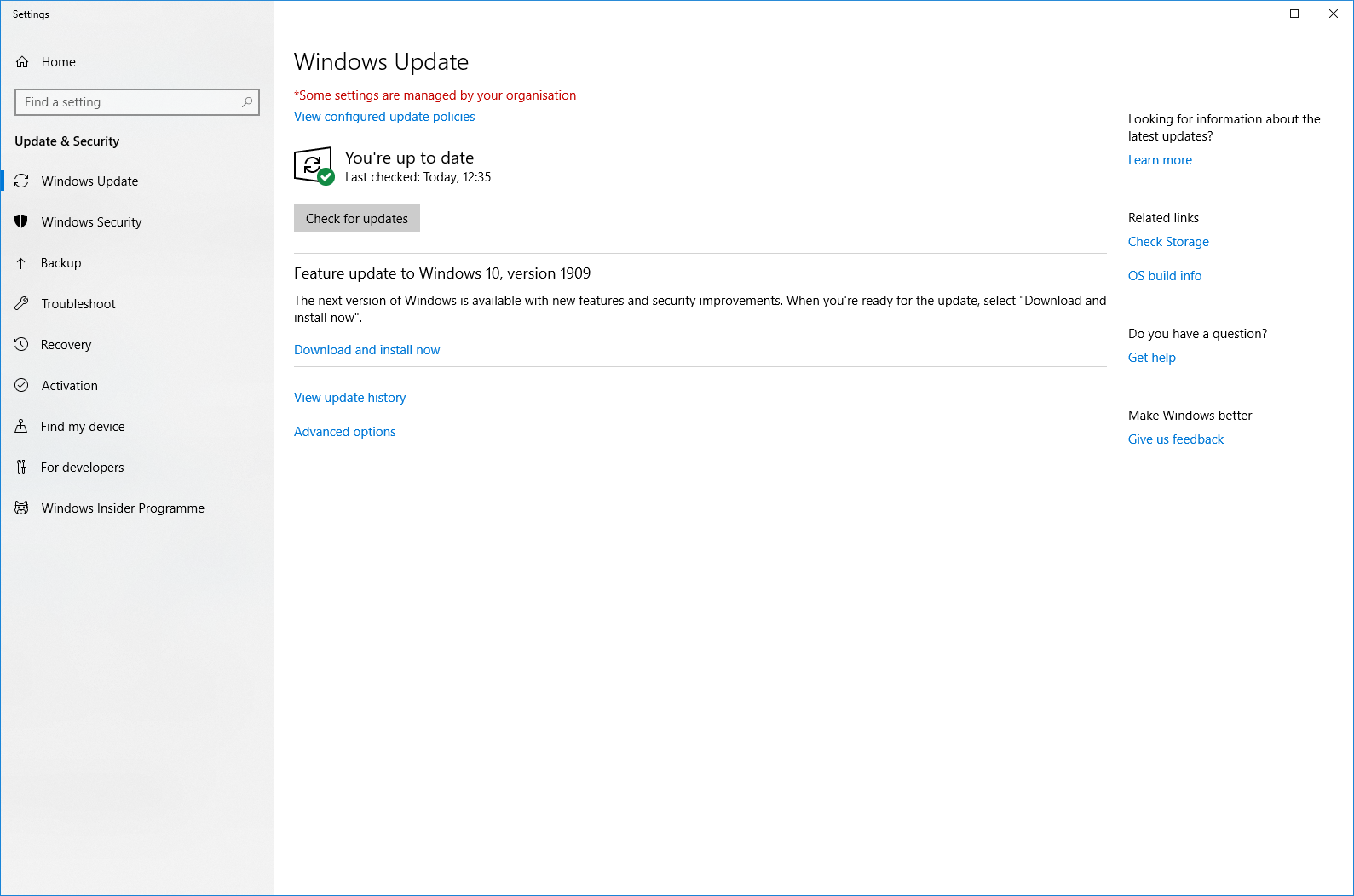Viewport: 1354px width, 896px height.
Task: Open the Recovery settings page
Action: (x=136, y=345)
